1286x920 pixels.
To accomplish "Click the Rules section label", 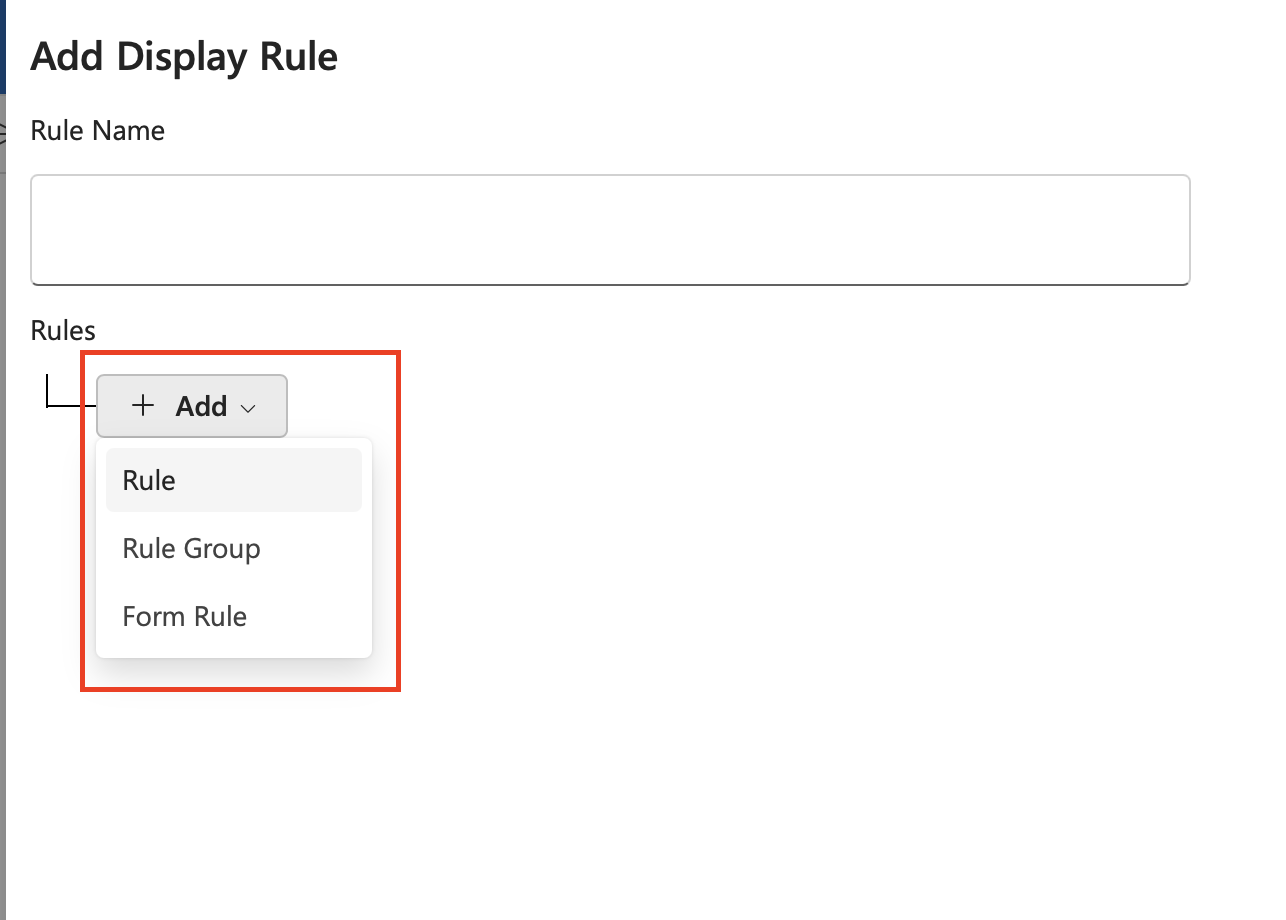I will tap(63, 330).
